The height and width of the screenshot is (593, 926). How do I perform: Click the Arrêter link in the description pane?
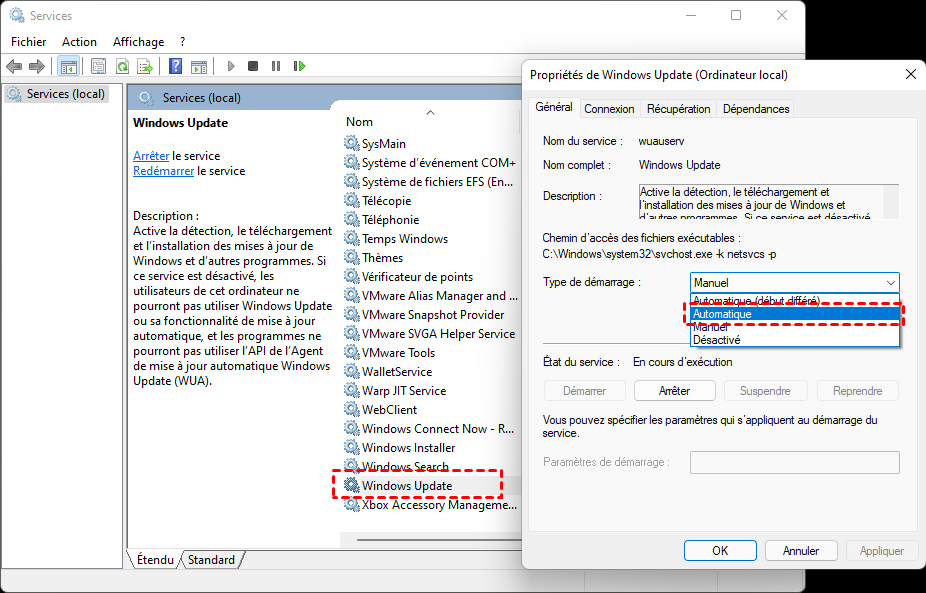coord(151,156)
